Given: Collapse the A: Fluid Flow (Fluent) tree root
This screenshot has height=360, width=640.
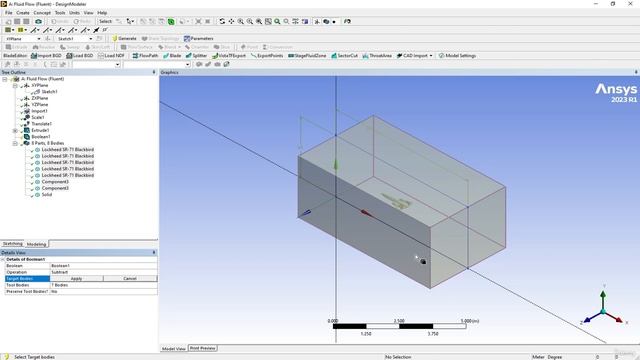Looking at the screenshot, I should point(5,79).
